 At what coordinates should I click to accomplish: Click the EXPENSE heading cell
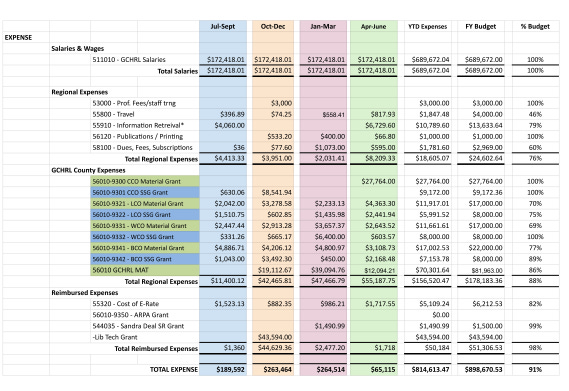(x=18, y=37)
